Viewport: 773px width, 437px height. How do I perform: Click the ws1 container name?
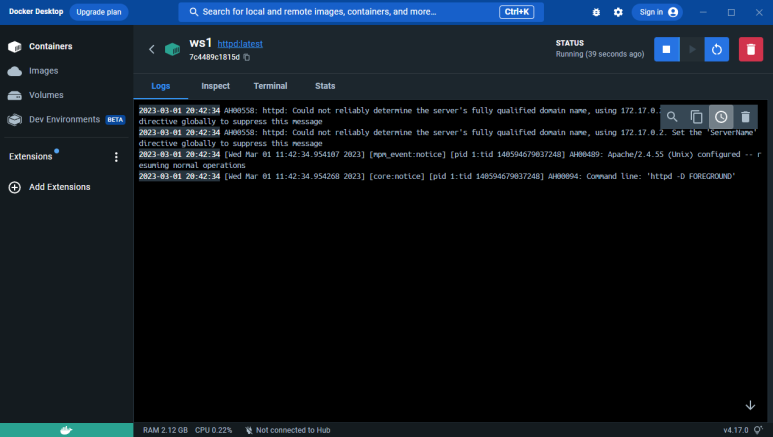pyautogui.click(x=200, y=43)
